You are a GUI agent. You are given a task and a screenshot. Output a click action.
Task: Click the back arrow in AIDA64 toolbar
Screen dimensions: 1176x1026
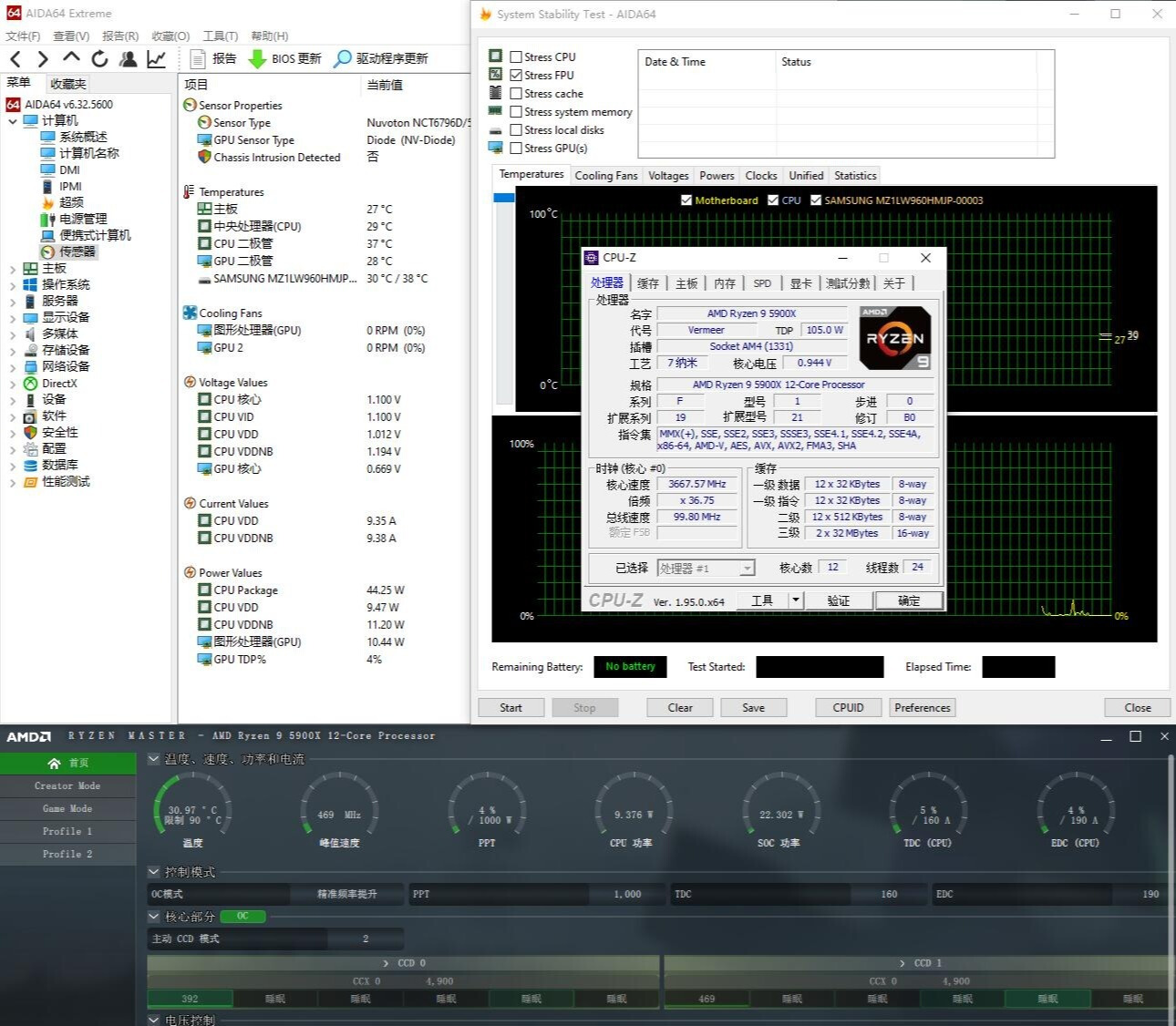(15, 59)
